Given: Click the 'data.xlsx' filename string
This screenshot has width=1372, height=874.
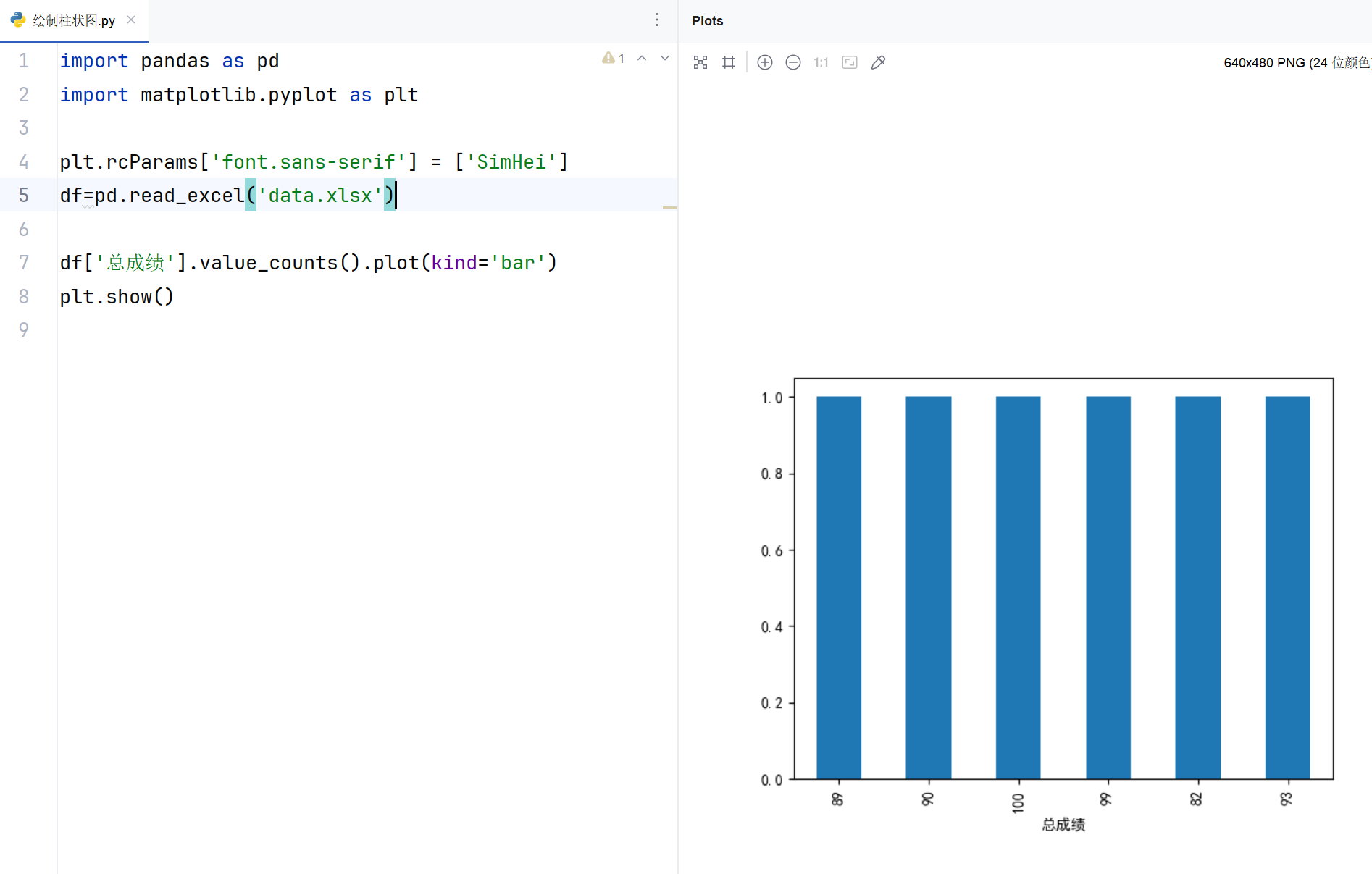Looking at the screenshot, I should click(320, 196).
